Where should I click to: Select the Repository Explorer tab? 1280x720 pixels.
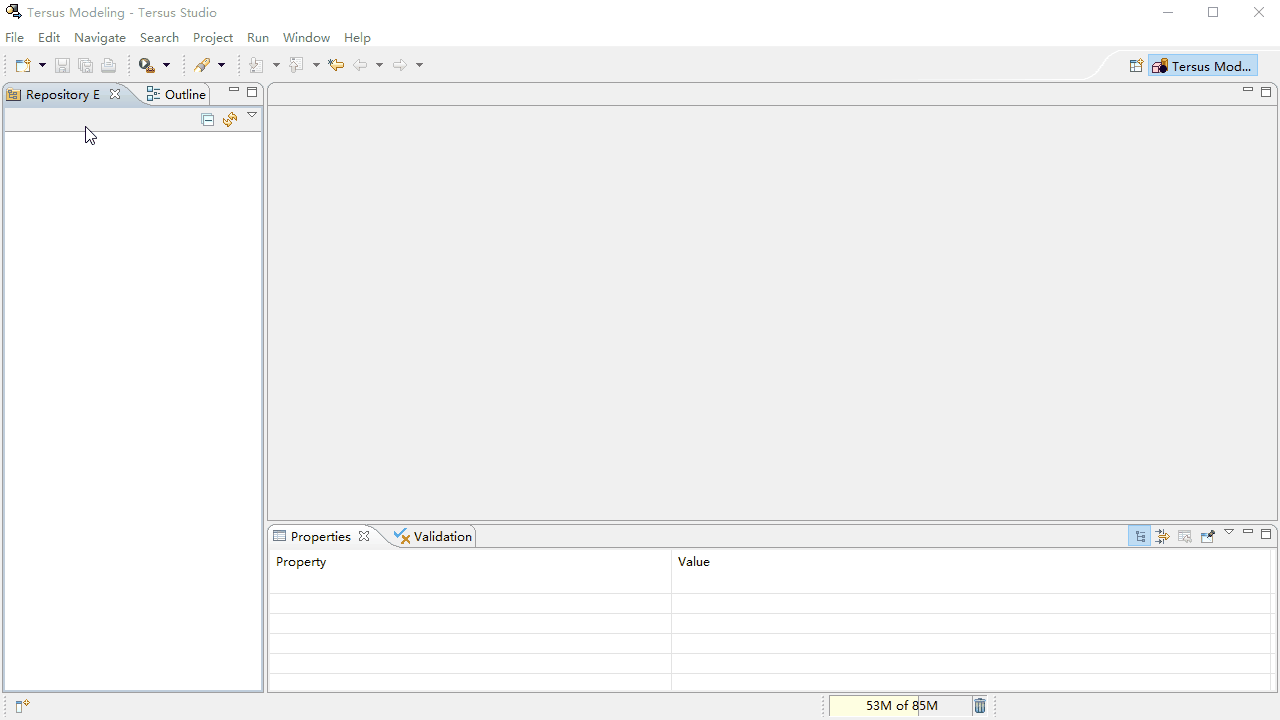[63, 95]
